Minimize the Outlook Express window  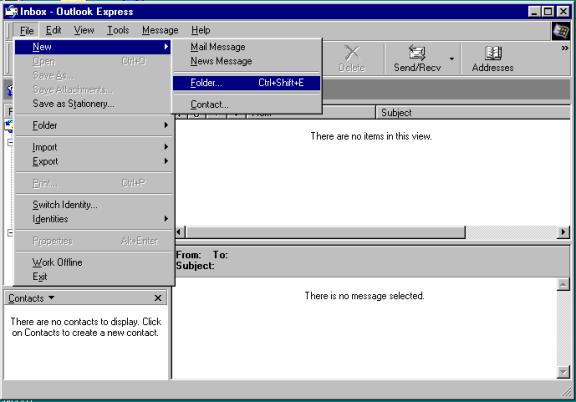pyautogui.click(x=534, y=11)
